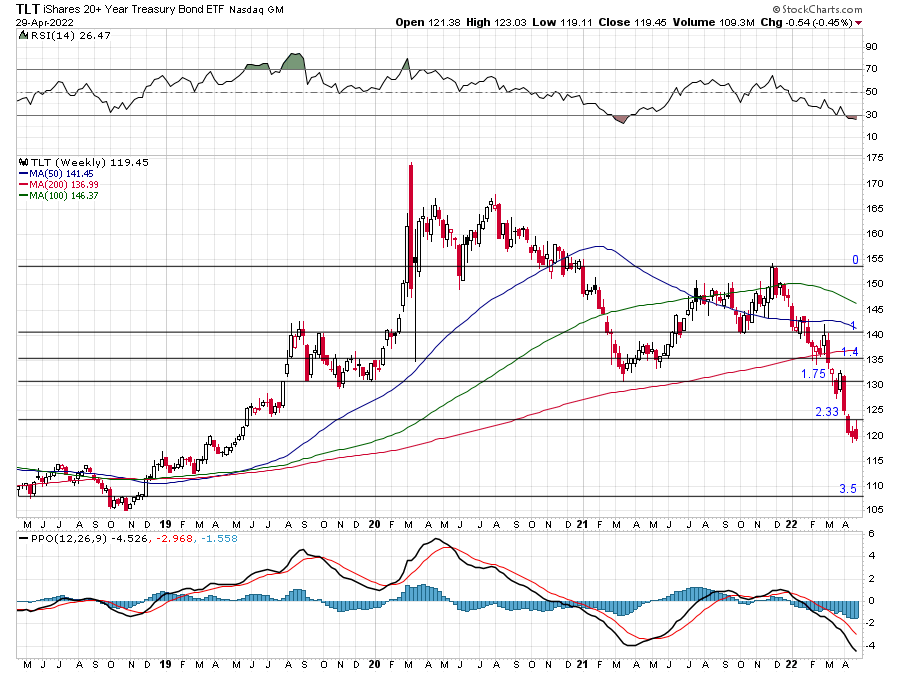Click the 105 price axis label
The image size is (900, 673).
click(x=875, y=509)
